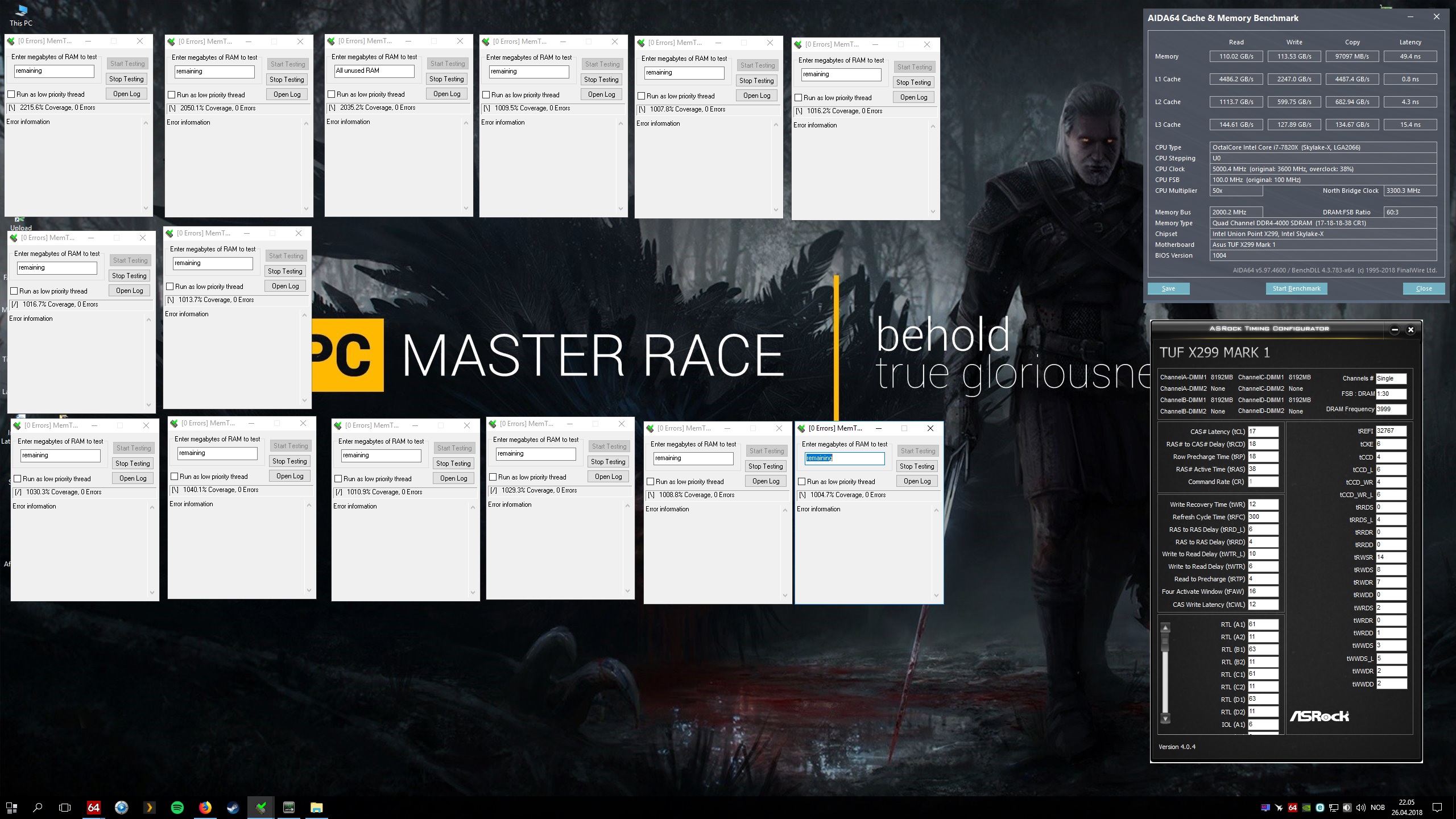Stop testing in the 1030.3% coverage MemTest window
Image resolution: width=1456 pixels, height=819 pixels.
click(x=133, y=464)
